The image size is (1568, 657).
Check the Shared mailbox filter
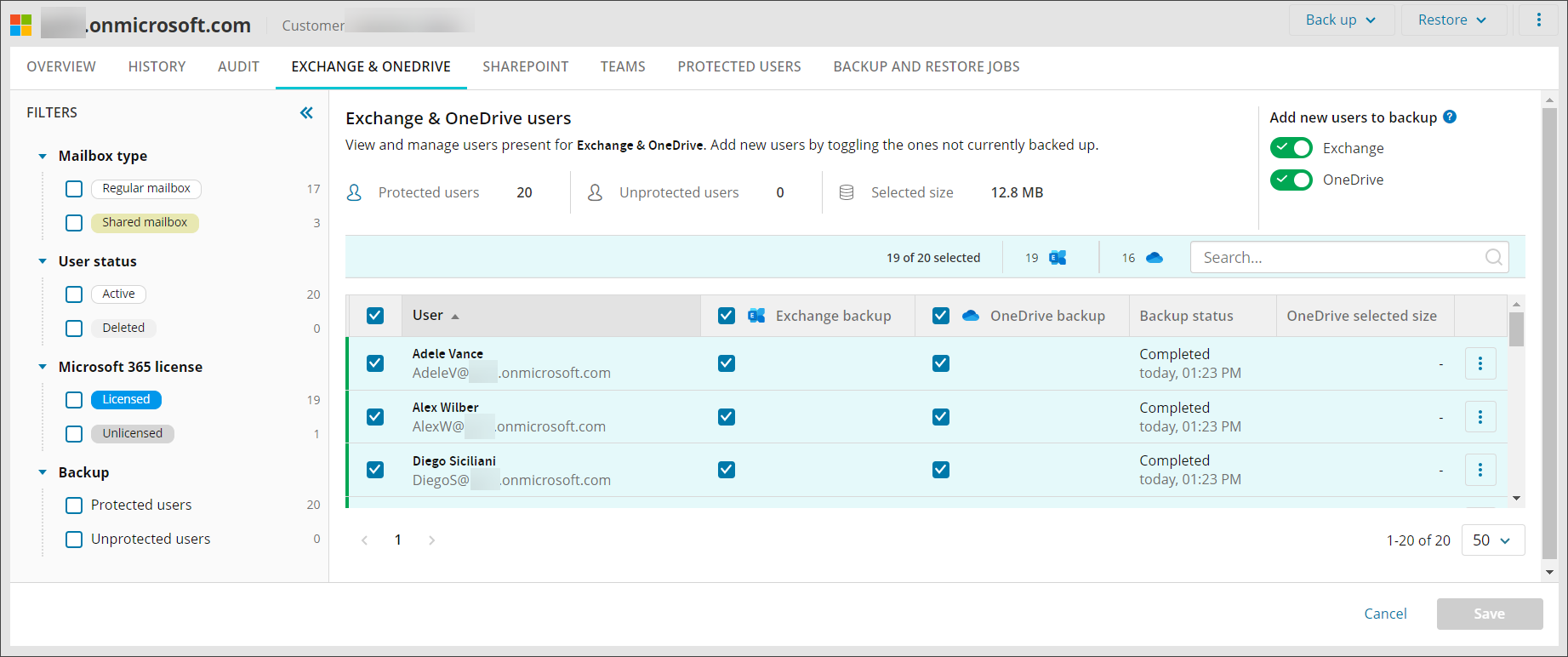tap(74, 223)
